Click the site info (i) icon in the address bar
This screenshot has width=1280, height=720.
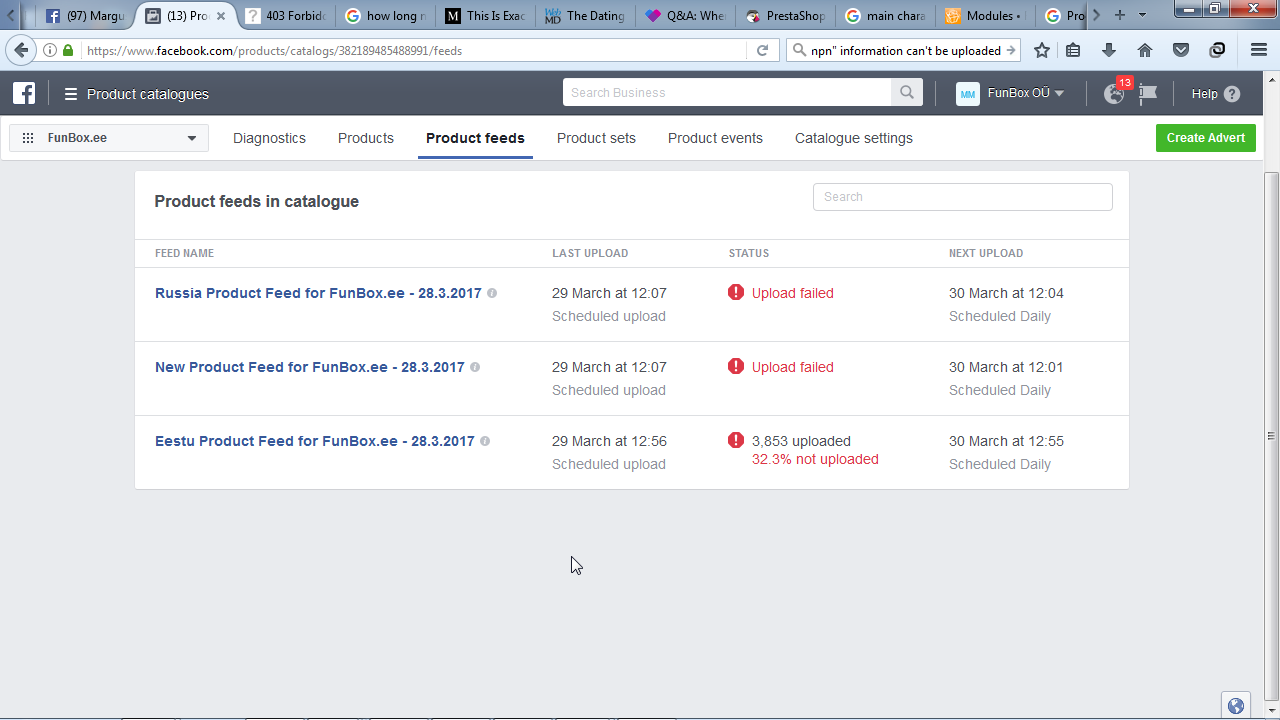[50, 50]
